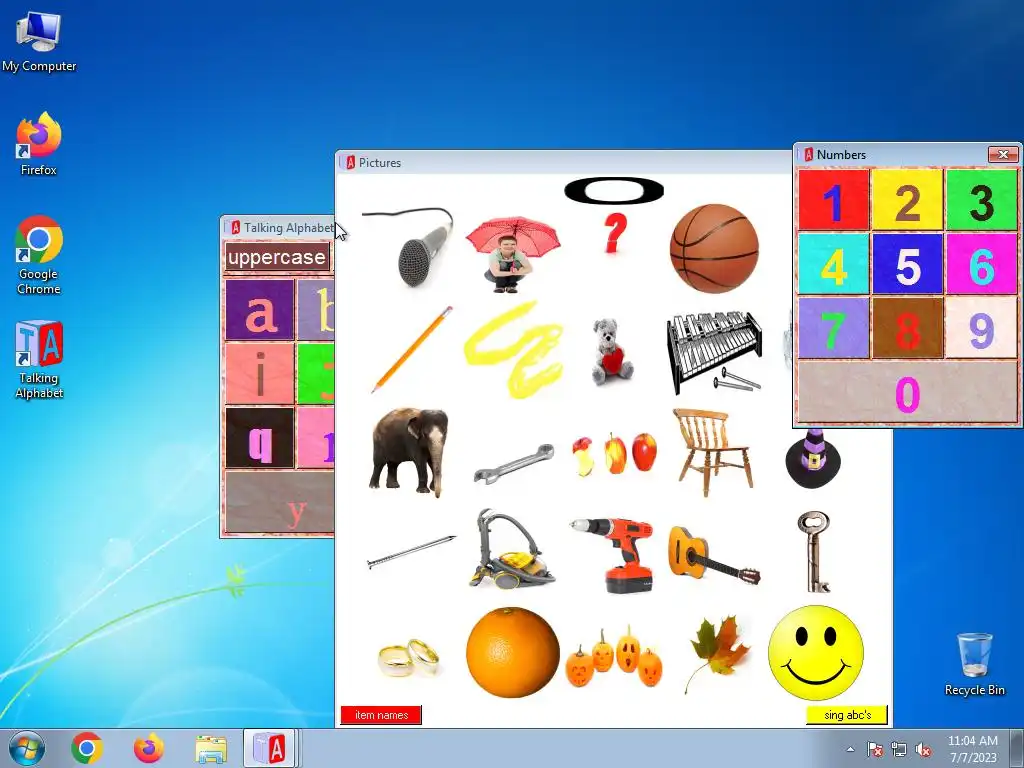Select the wrench picture

(x=514, y=464)
